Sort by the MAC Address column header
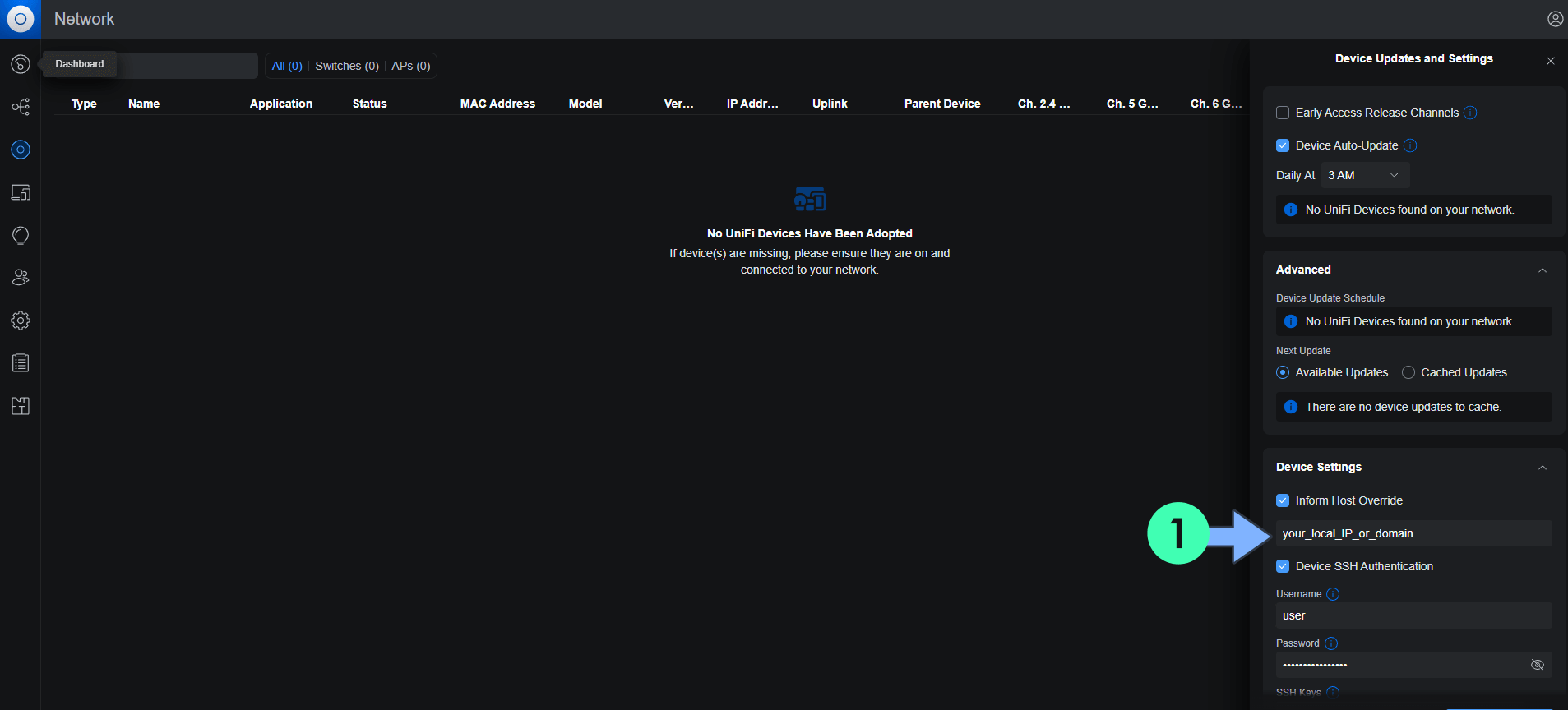The height and width of the screenshot is (710, 1568). [x=497, y=104]
